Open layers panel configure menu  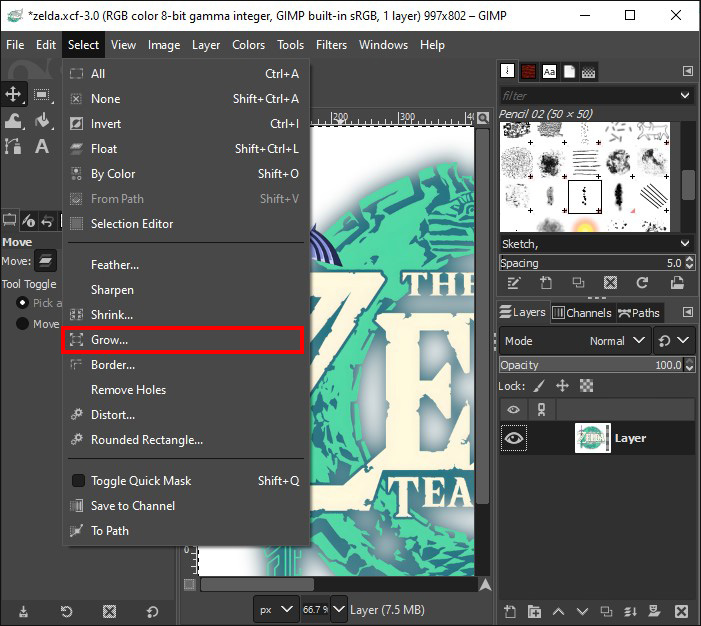(x=688, y=312)
